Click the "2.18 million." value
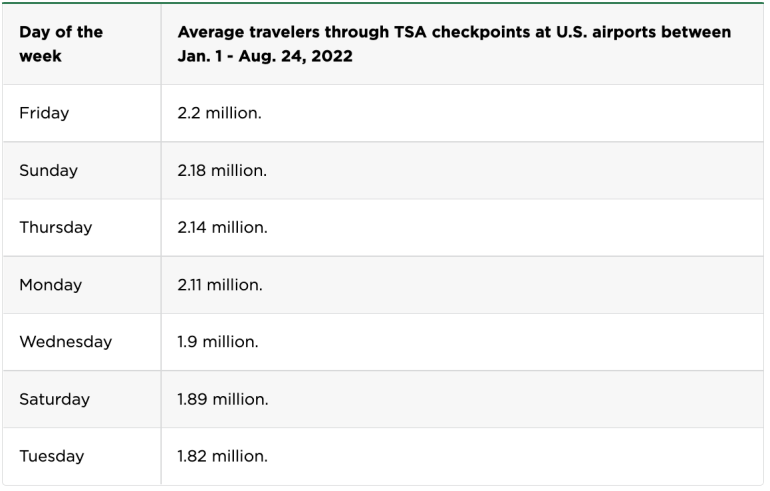The width and height of the screenshot is (770, 491). 222,170
